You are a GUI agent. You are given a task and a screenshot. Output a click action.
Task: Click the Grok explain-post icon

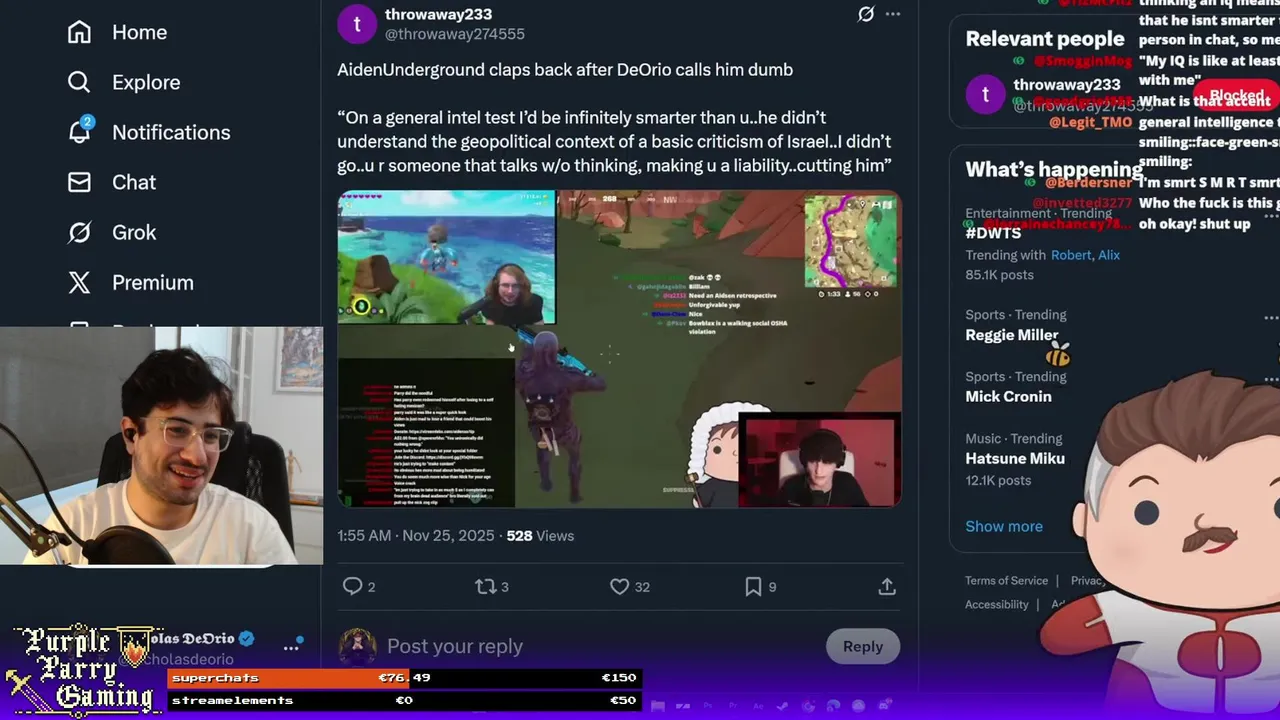click(866, 14)
